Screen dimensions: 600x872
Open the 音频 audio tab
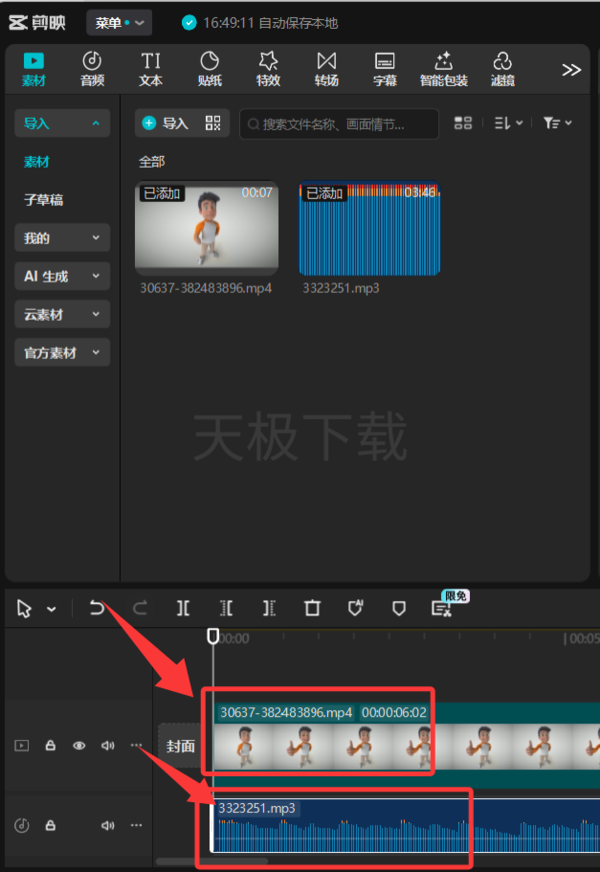point(92,70)
